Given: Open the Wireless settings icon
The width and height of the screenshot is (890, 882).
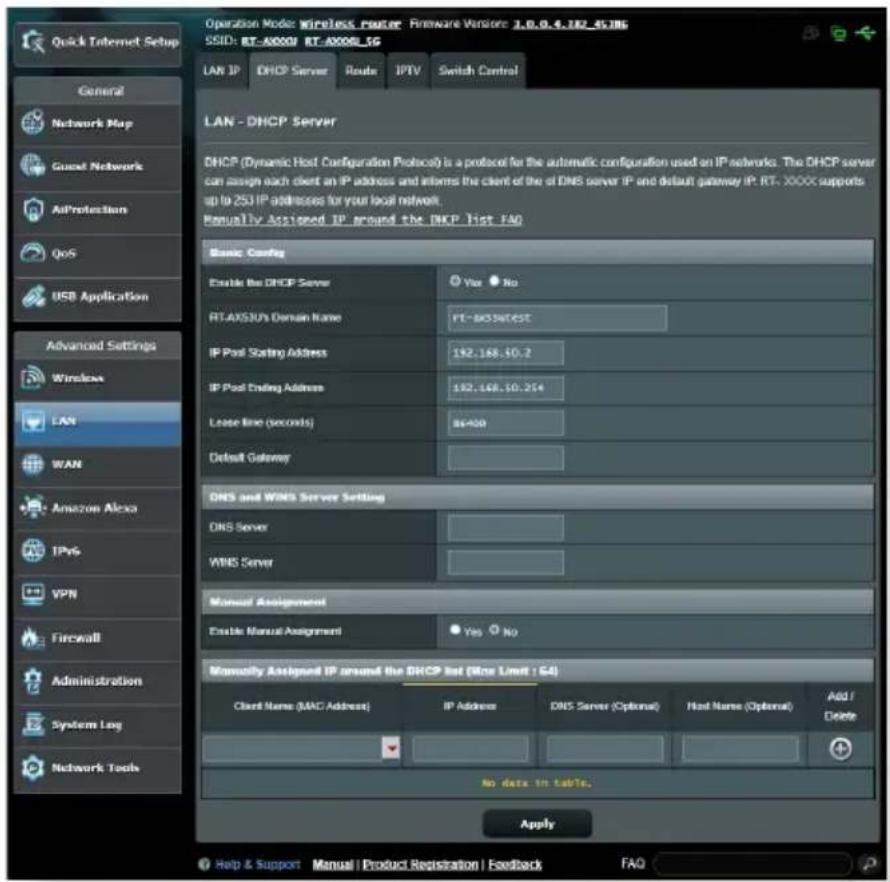Looking at the screenshot, I should click(33, 377).
